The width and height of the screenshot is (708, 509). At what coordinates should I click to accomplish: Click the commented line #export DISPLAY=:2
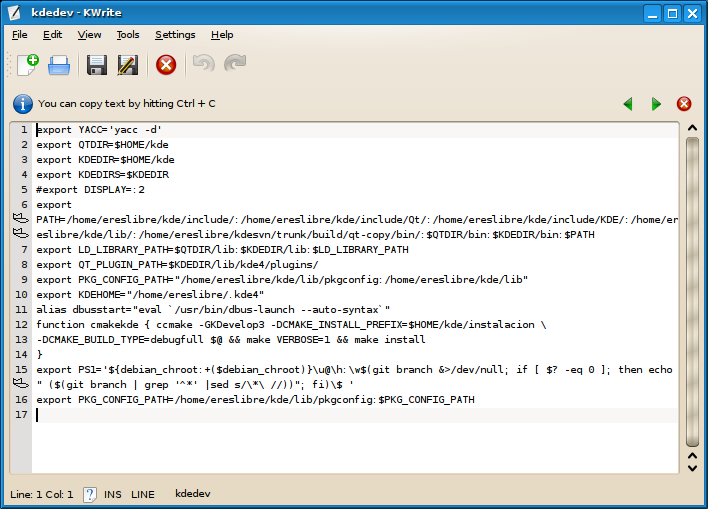point(90,190)
